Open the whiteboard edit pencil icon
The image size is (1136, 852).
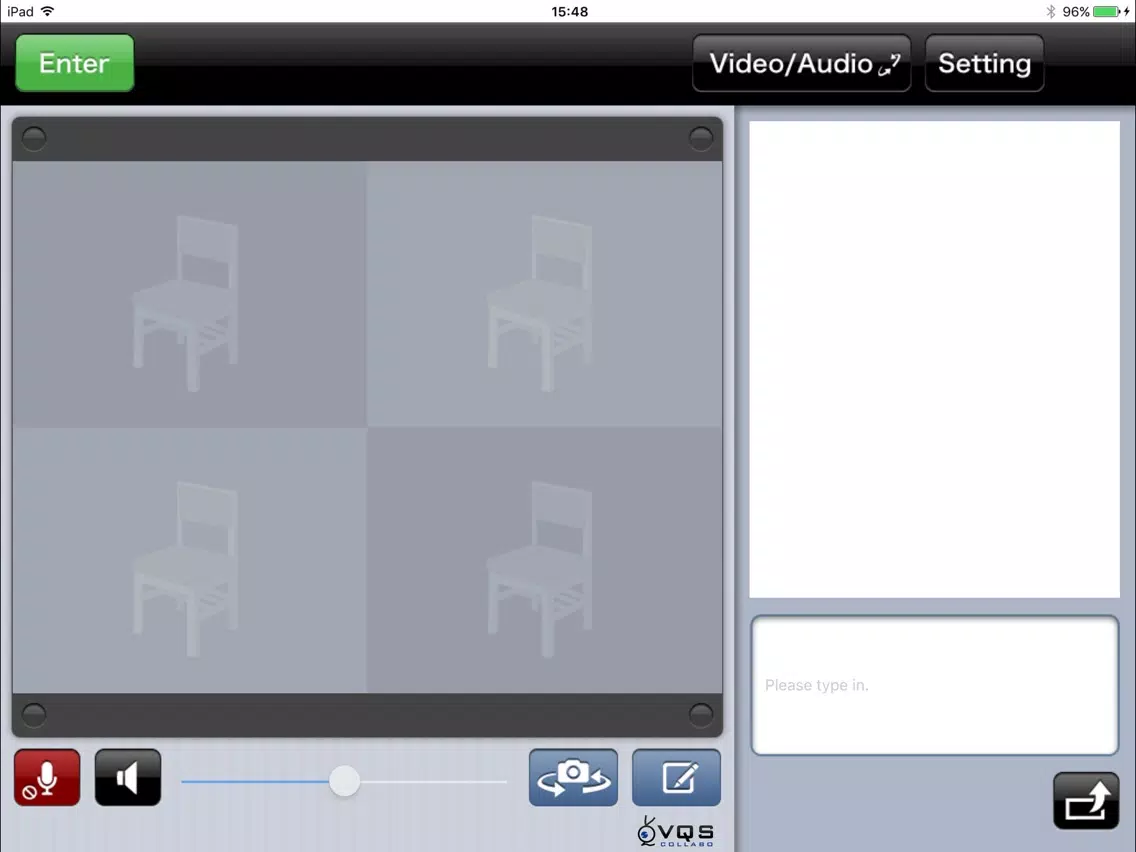677,777
